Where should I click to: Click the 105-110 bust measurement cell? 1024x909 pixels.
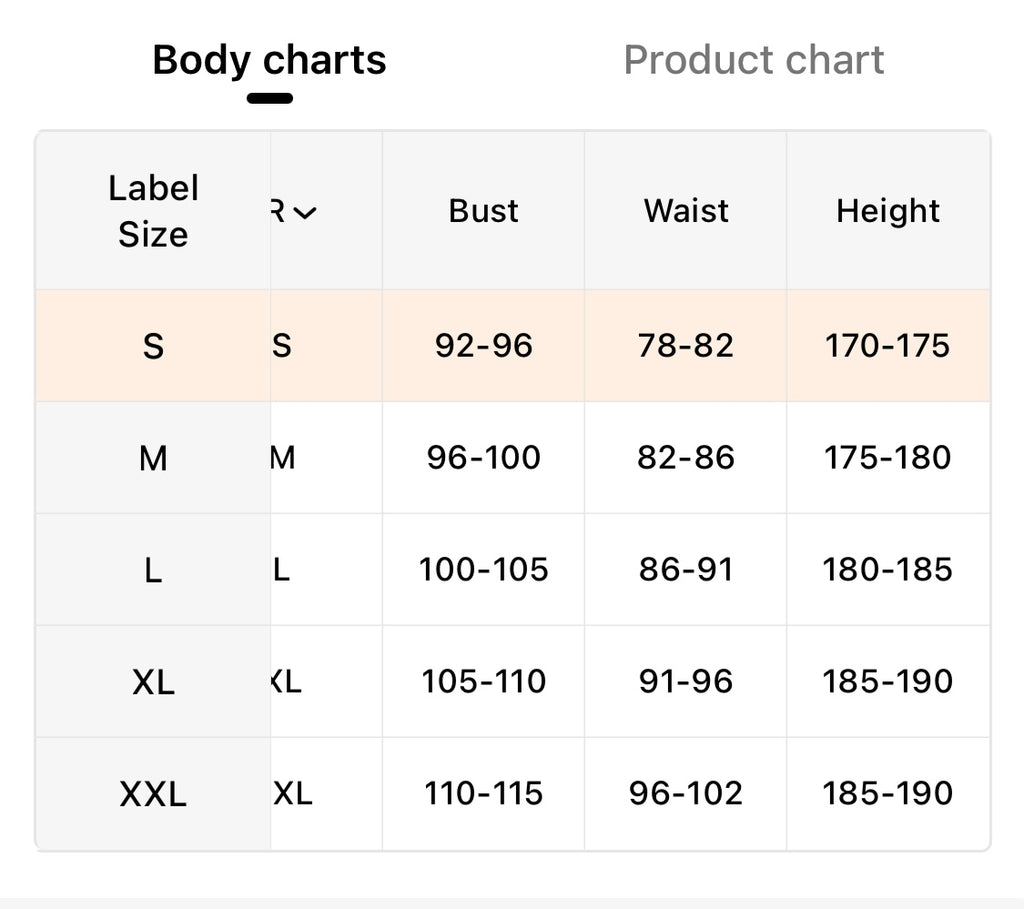[483, 682]
